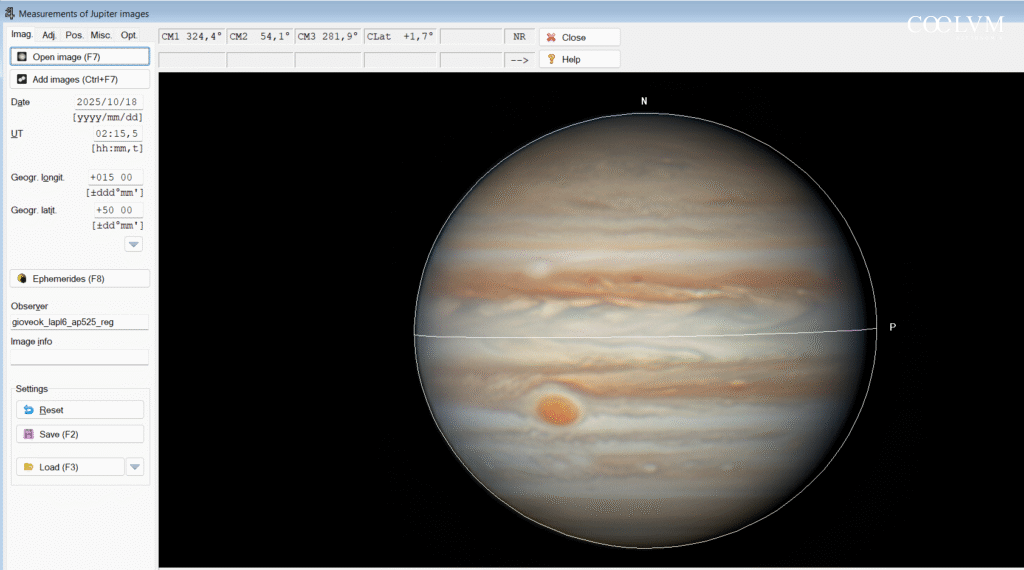1024x570 pixels.
Task: Click the NR button
Action: coord(519,37)
